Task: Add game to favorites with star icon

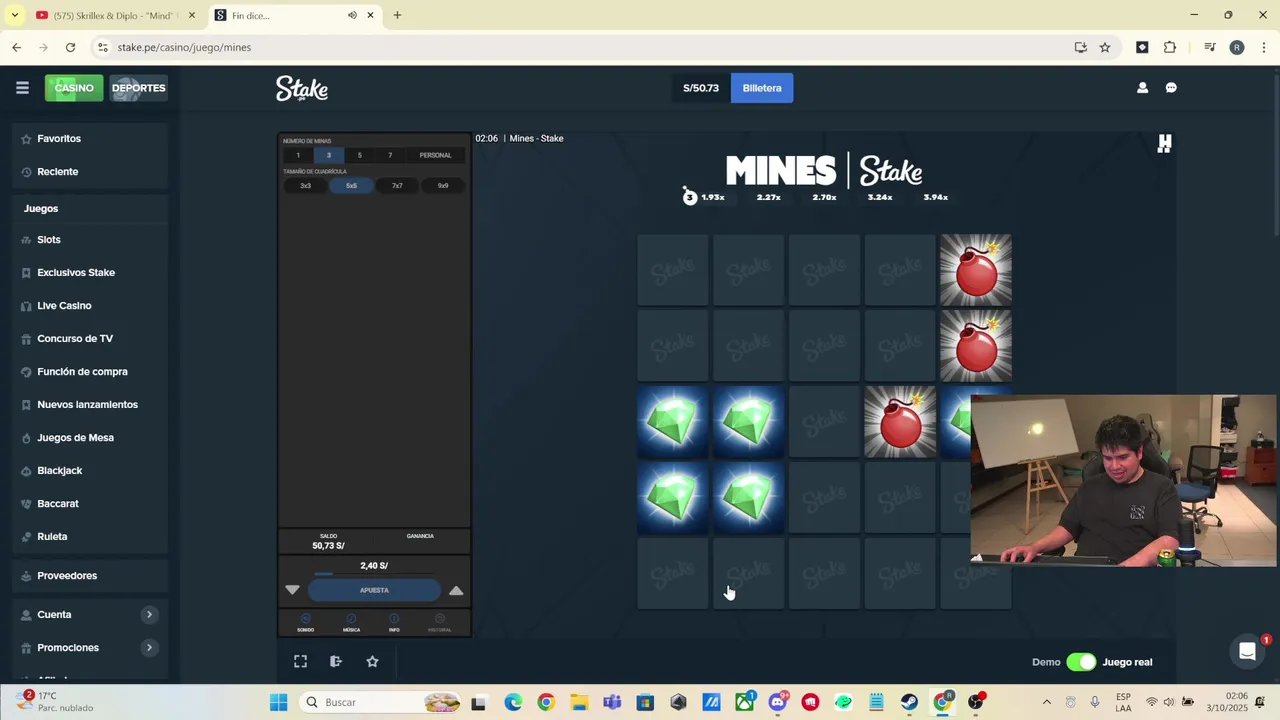Action: click(x=372, y=661)
